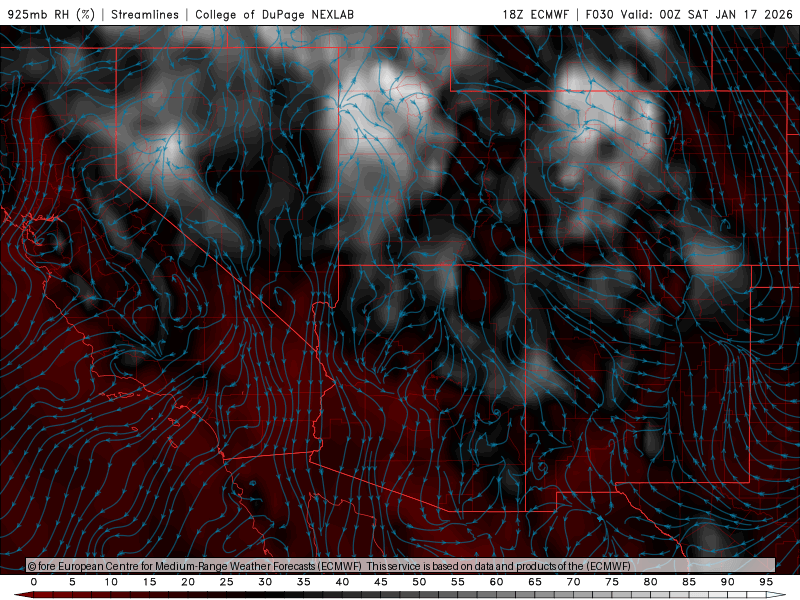This screenshot has height=600, width=800.
Task: Select the "50" midpoint label on the scale
Action: [419, 582]
